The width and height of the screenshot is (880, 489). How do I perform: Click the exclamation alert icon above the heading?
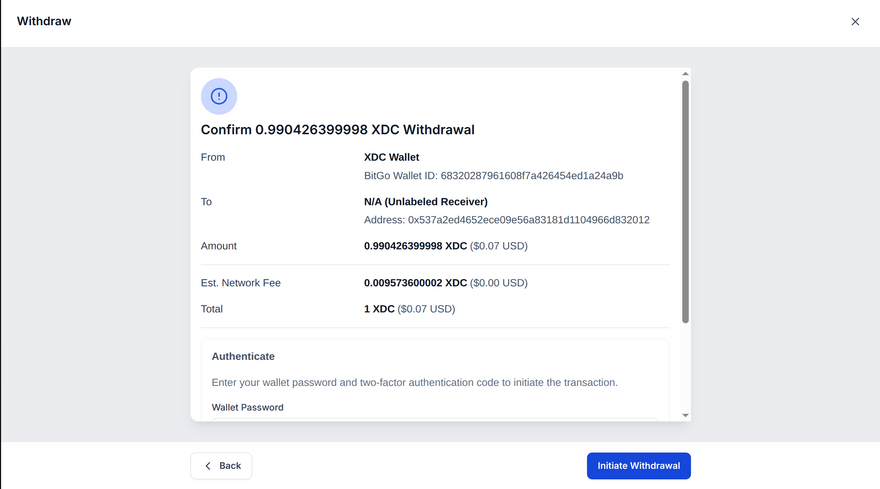219,96
